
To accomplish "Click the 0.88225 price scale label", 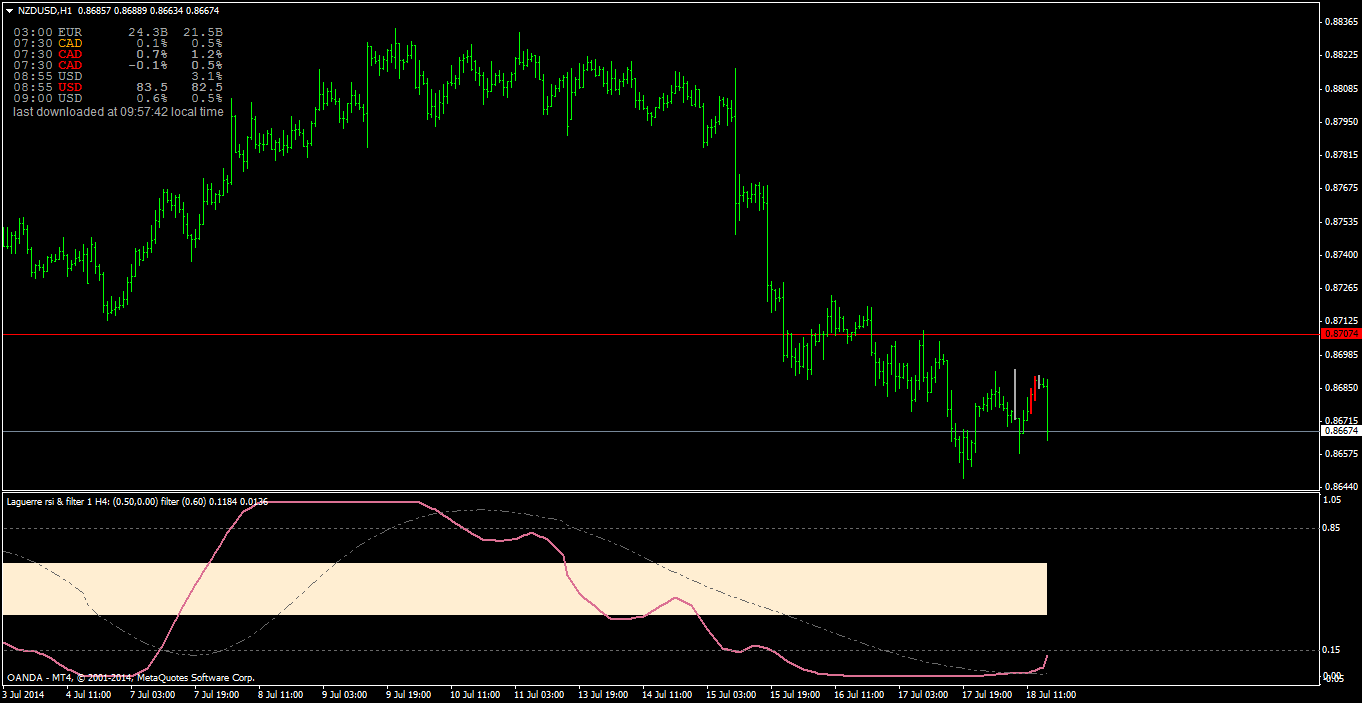I will pyautogui.click(x=1340, y=55).
